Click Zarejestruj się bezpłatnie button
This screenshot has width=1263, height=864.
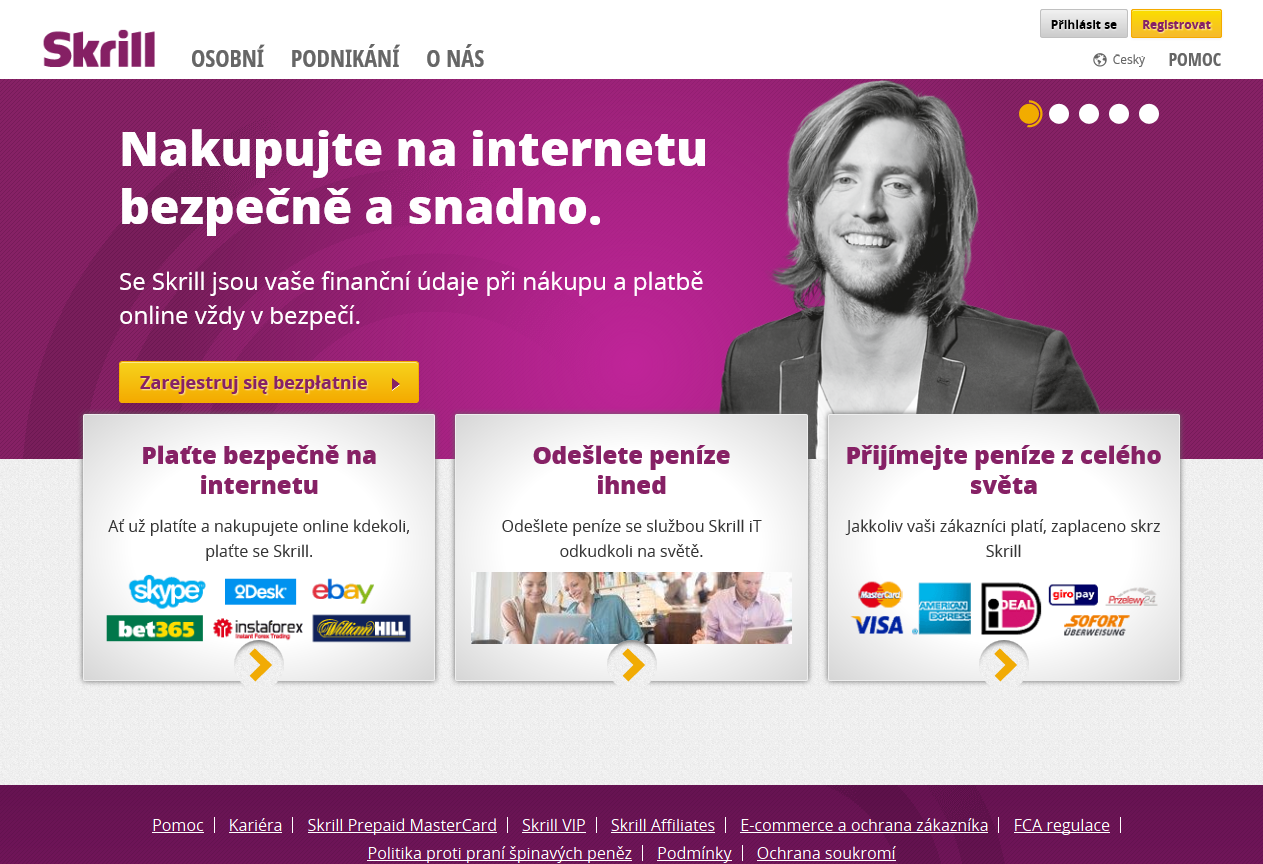coord(269,382)
